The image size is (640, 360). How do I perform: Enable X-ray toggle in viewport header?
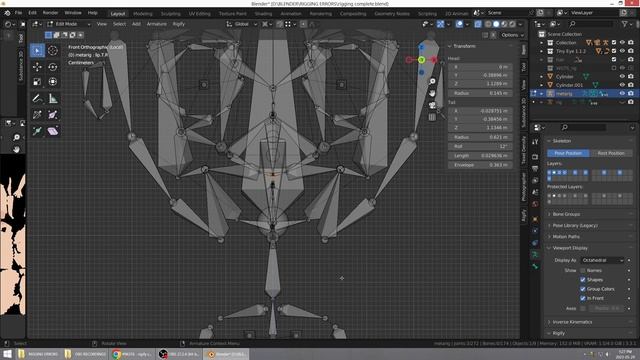tap(478, 24)
